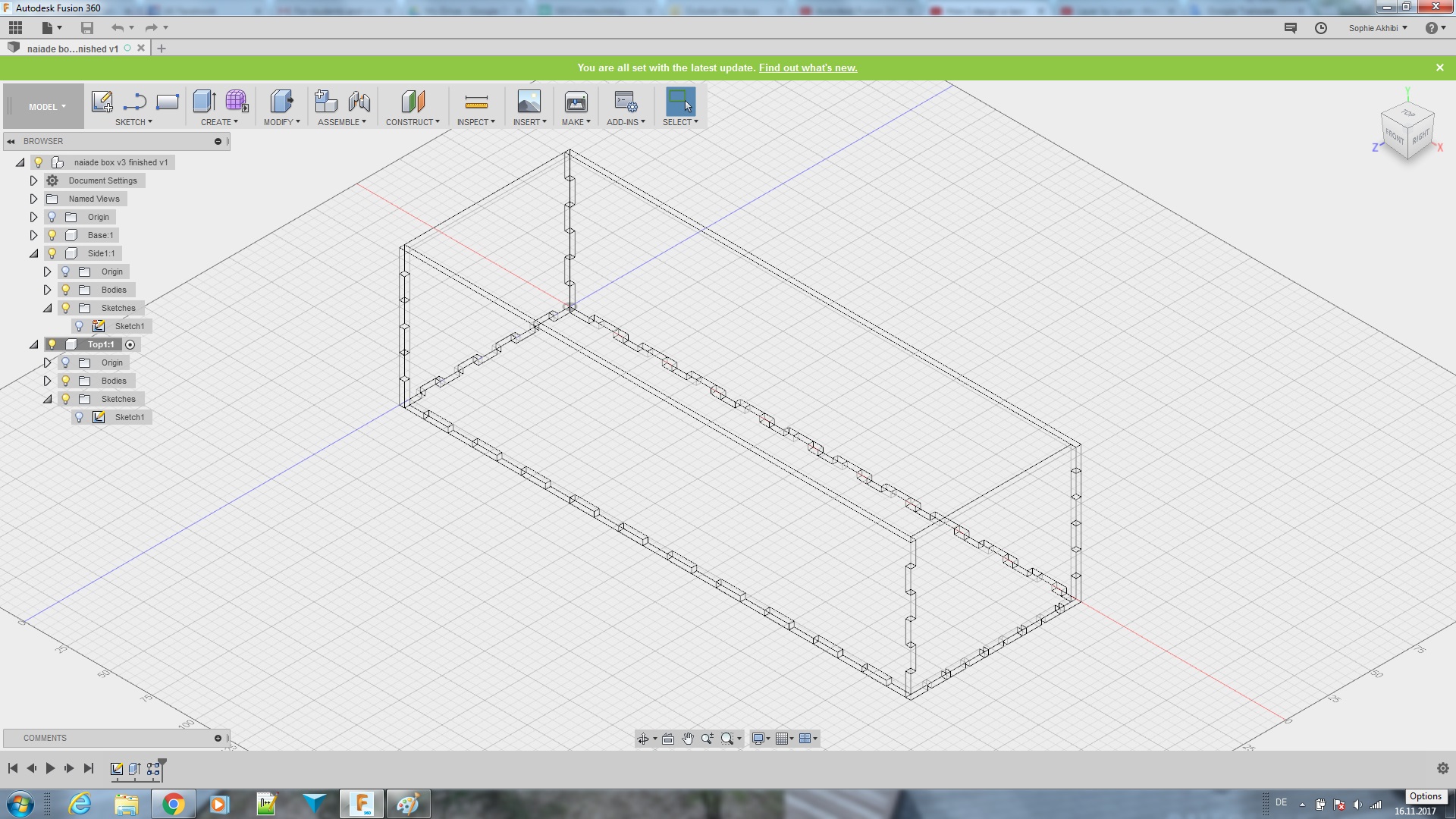Toggle lightbulb for Sketch1 under Side1:1
This screenshot has width=1456, height=819.
80,326
